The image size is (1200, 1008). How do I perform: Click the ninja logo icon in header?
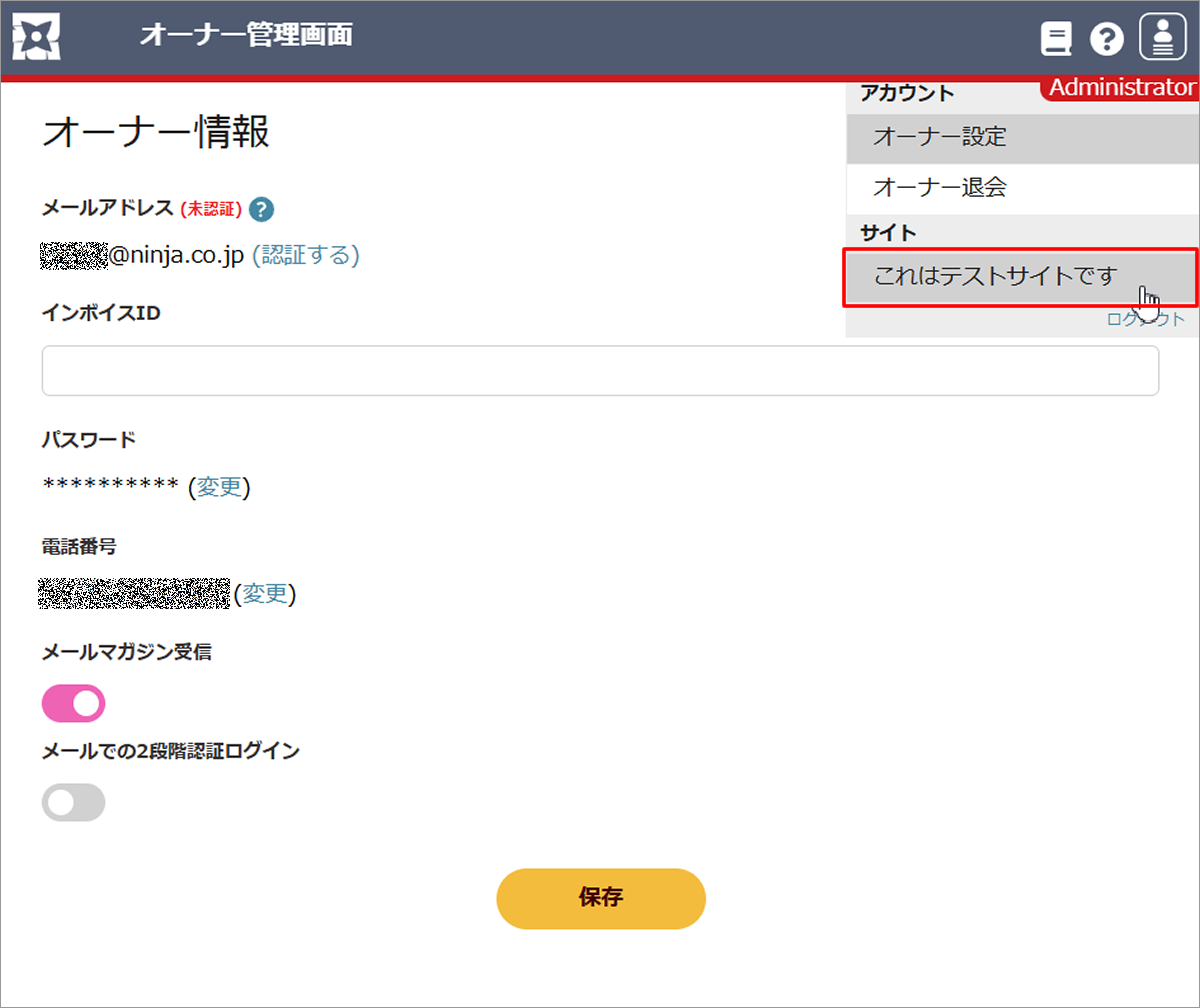(37, 37)
